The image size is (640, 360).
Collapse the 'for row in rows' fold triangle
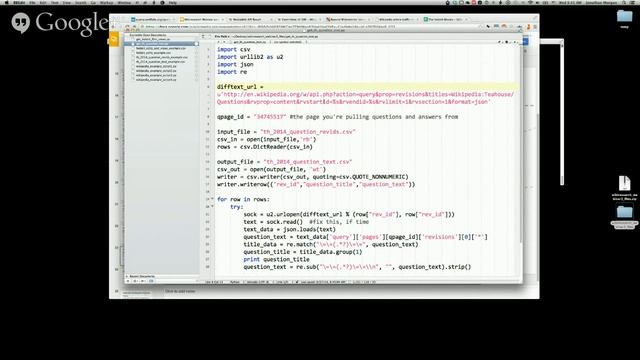point(212,199)
